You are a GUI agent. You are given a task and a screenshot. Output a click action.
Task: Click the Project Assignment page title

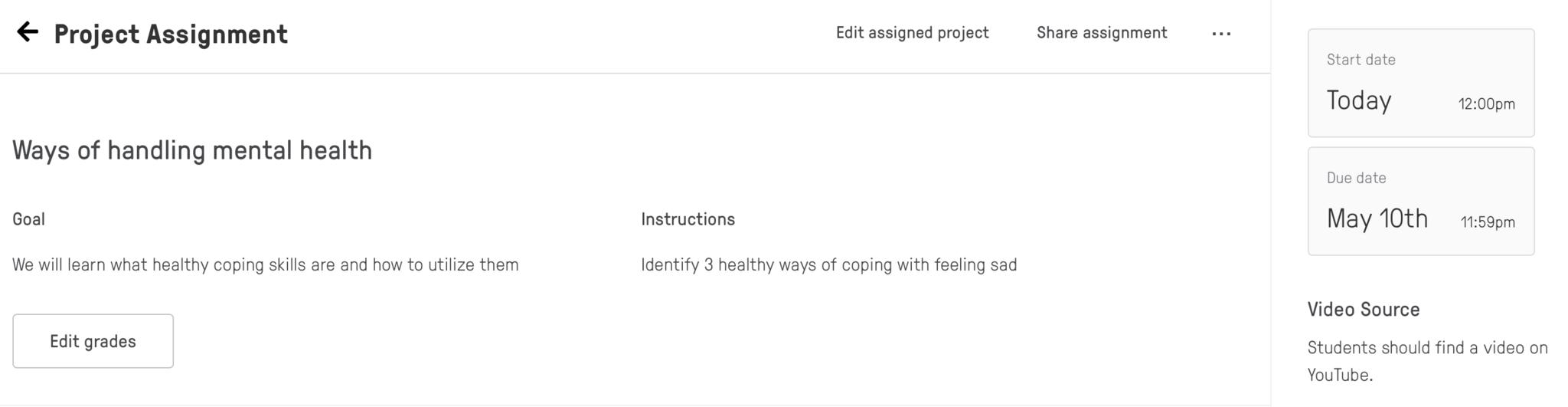(x=171, y=34)
